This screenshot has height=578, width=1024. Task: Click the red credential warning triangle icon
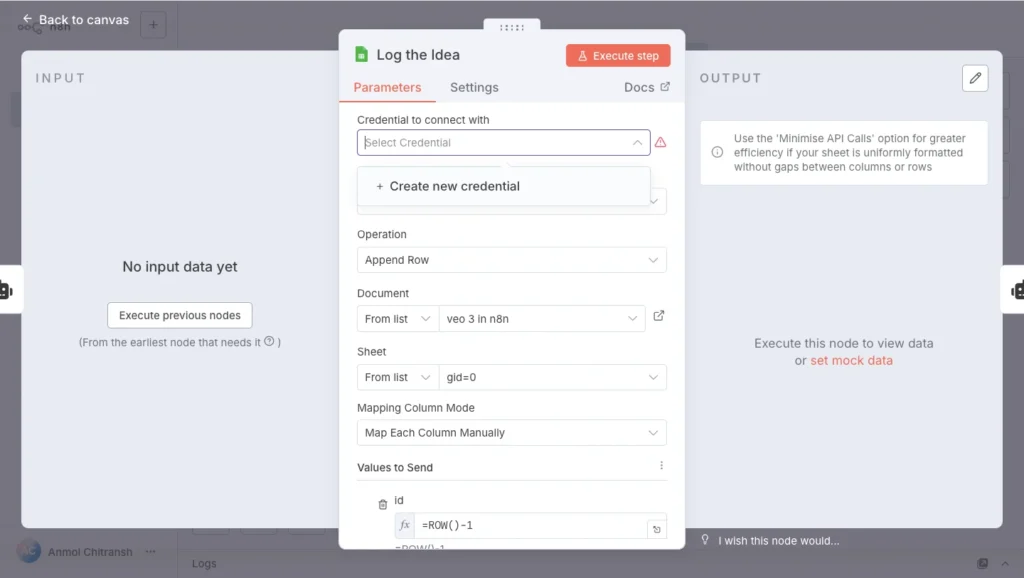click(x=660, y=143)
